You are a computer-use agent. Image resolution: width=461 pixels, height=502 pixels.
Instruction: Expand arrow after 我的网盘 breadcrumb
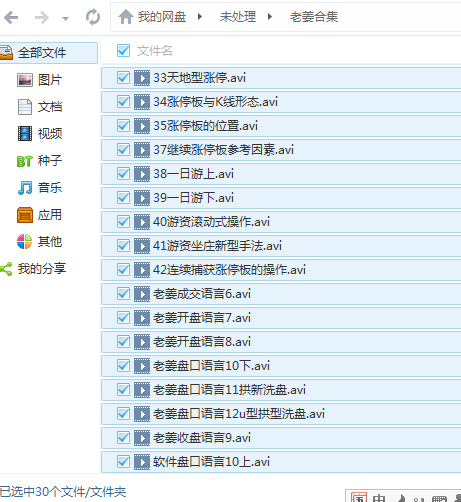coord(200,17)
